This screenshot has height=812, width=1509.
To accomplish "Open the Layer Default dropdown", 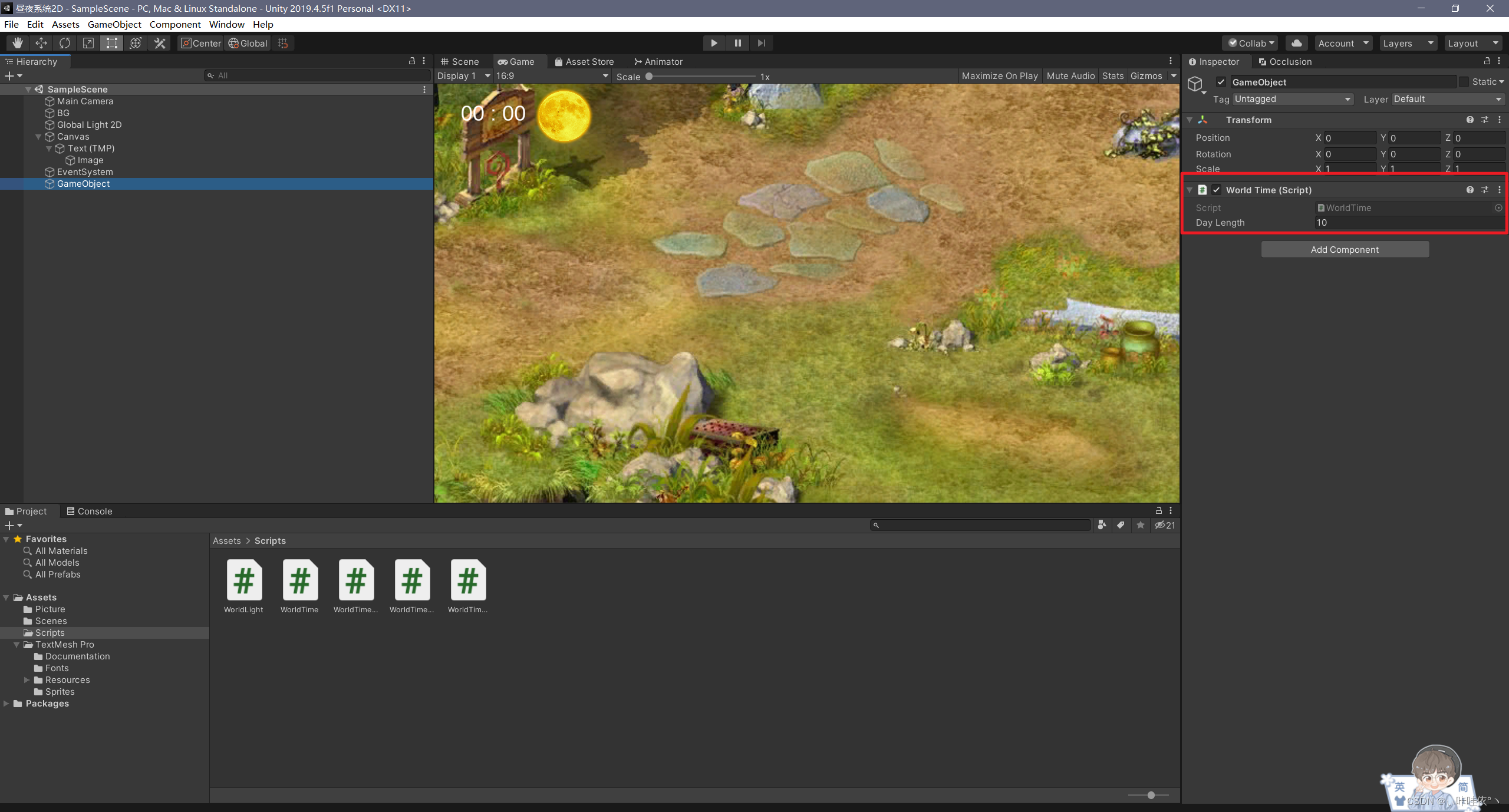I will 1448,99.
